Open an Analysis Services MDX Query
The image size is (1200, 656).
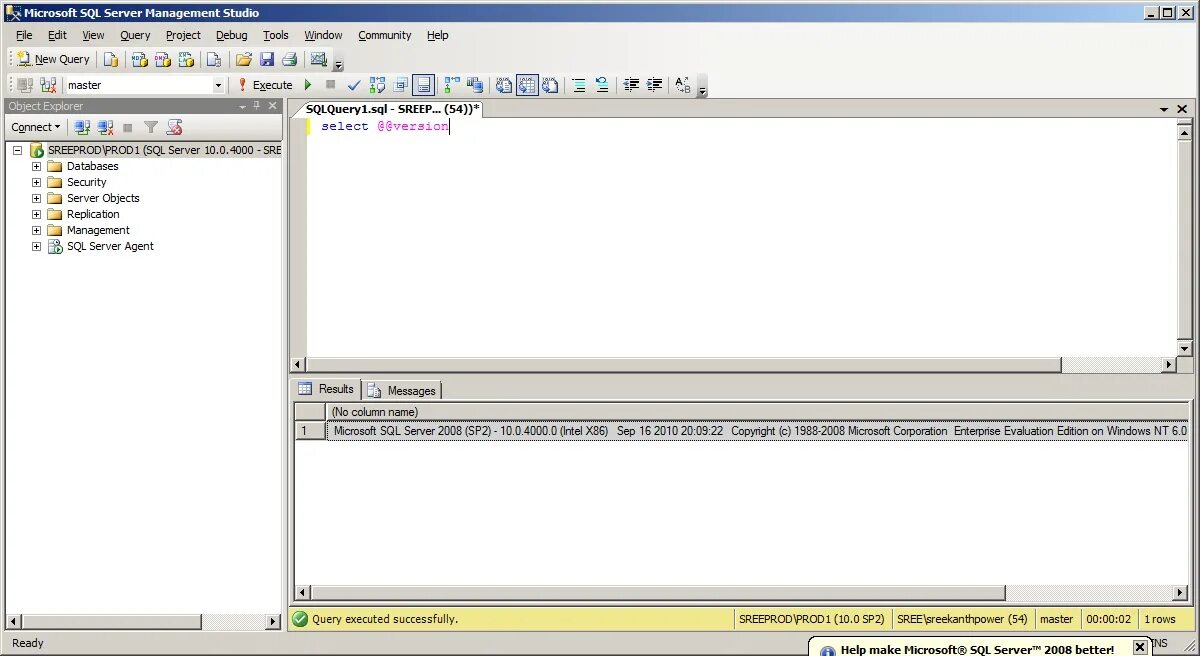pos(140,59)
